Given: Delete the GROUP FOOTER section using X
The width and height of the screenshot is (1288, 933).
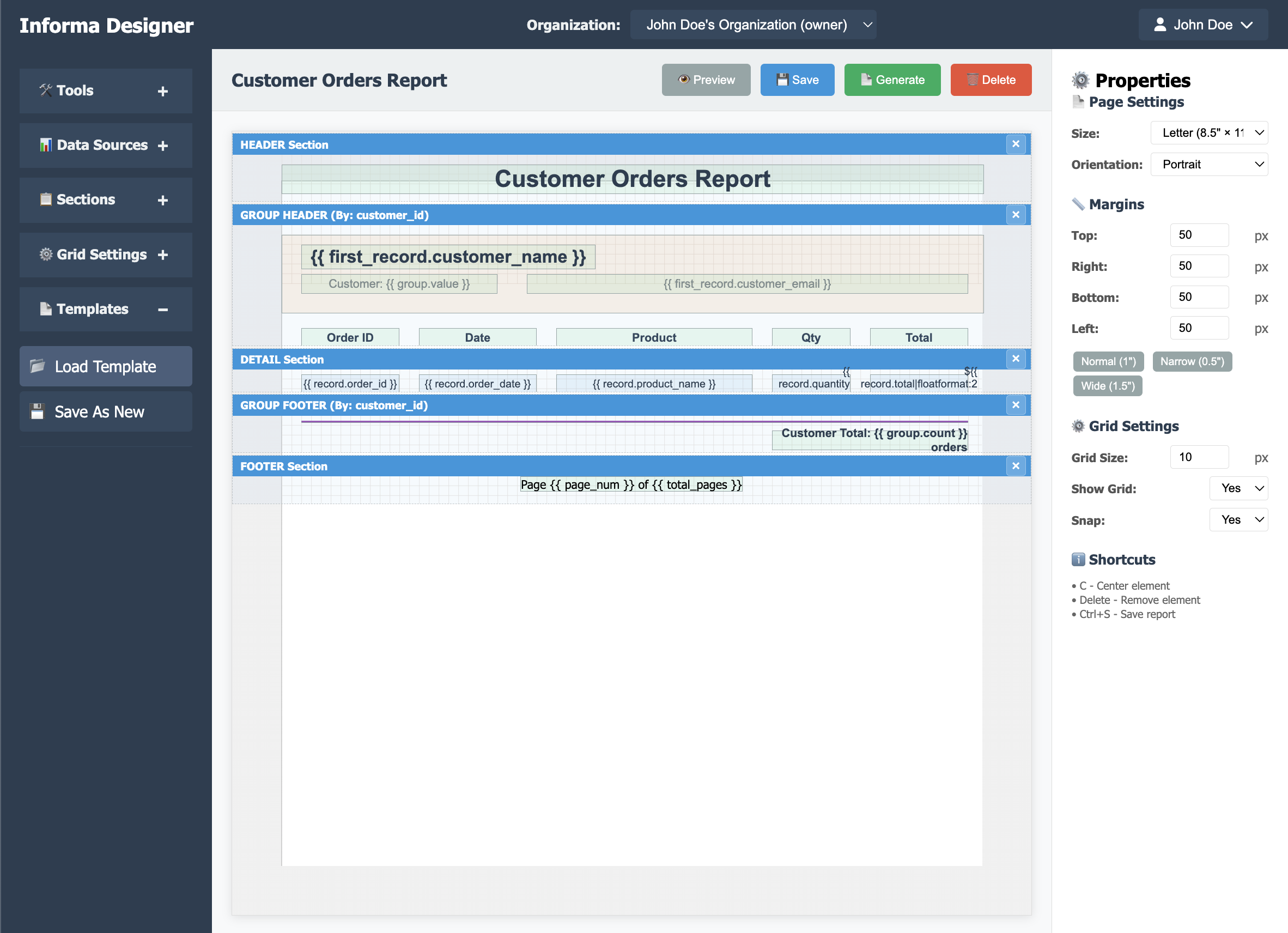Looking at the screenshot, I should click(1016, 405).
